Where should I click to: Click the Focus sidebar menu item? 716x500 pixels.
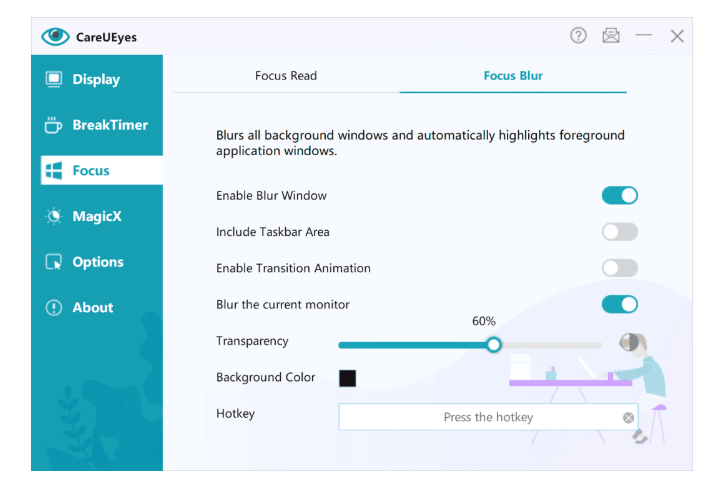click(100, 171)
